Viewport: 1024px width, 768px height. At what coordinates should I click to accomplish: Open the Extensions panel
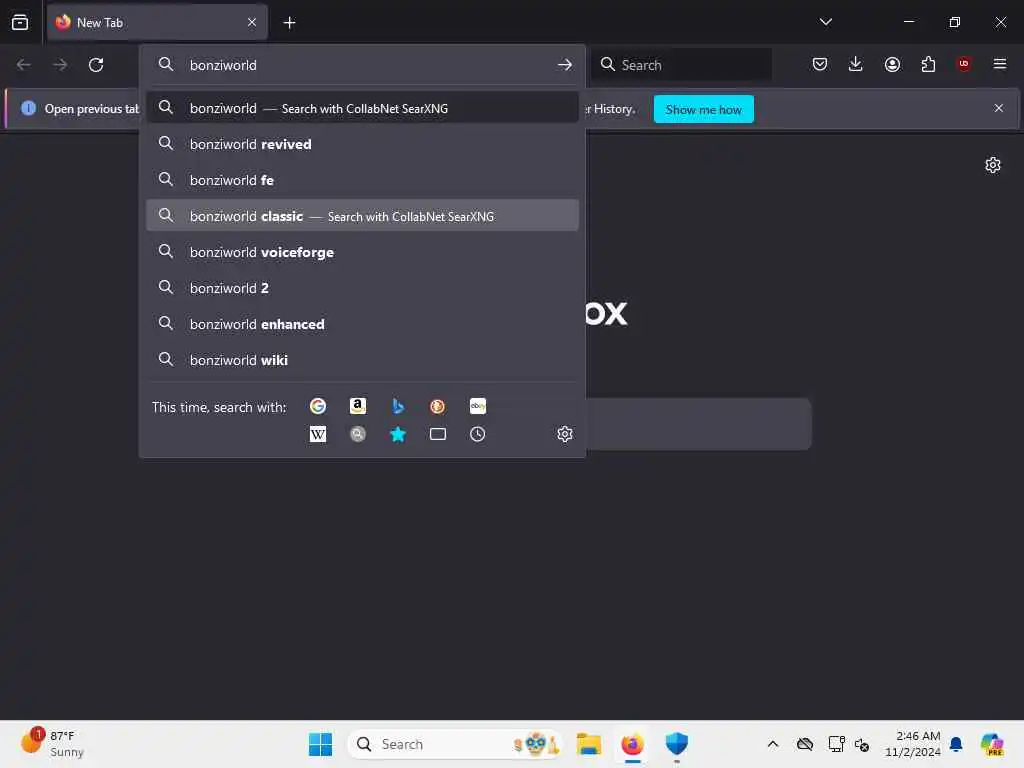click(x=928, y=64)
